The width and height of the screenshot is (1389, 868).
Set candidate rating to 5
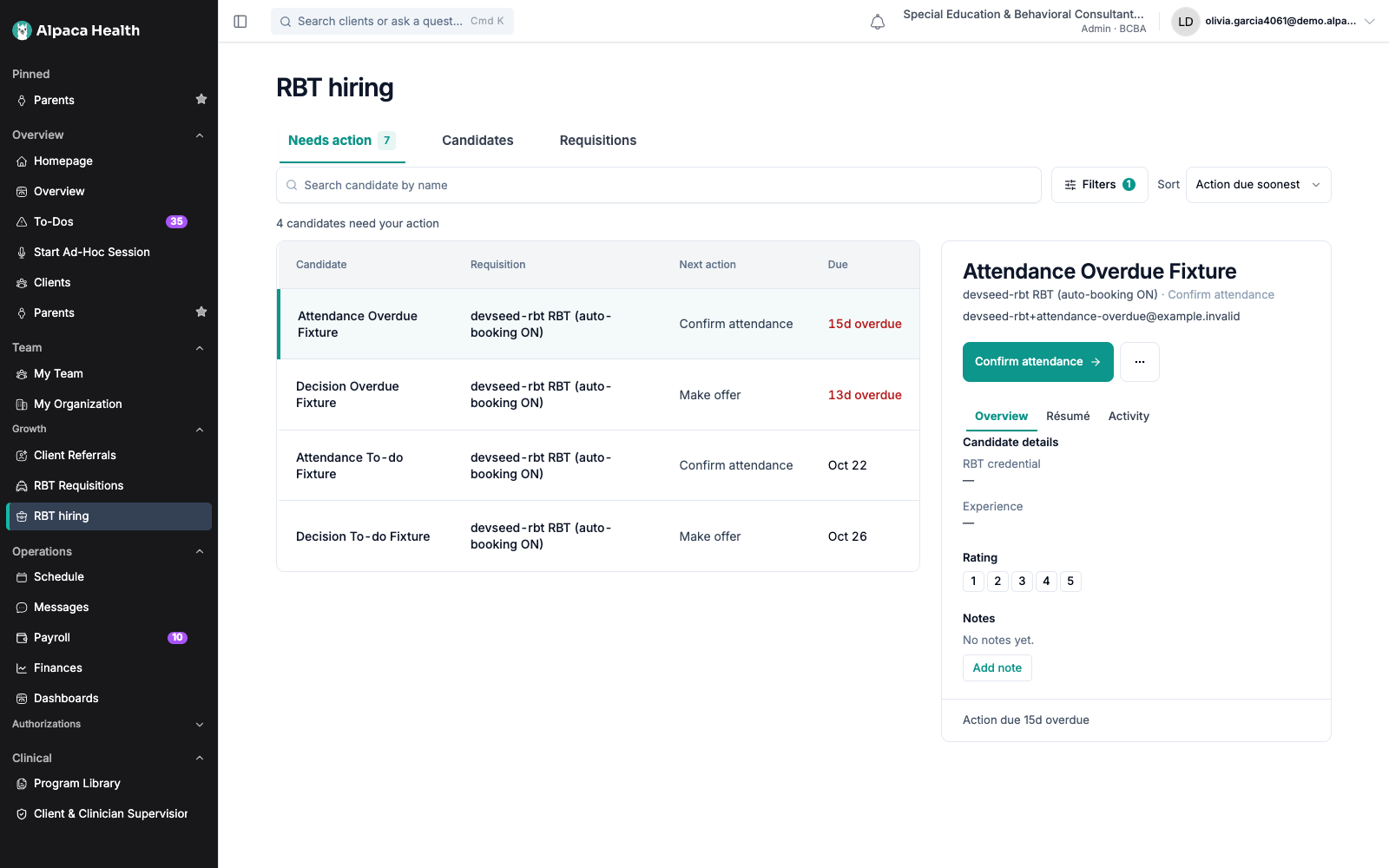[1070, 582]
